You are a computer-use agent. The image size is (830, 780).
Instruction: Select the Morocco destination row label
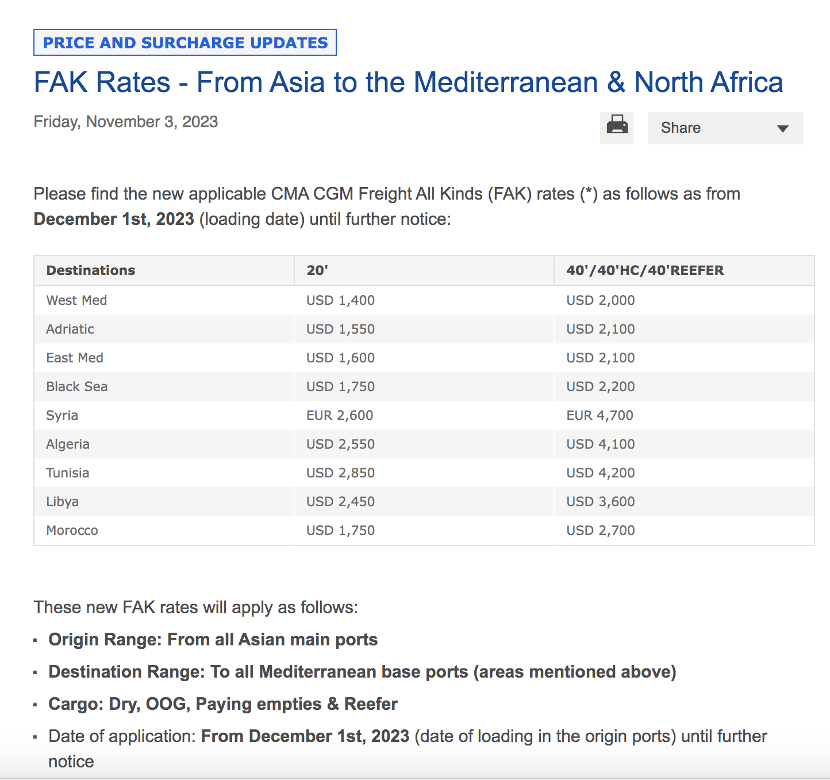[72, 530]
